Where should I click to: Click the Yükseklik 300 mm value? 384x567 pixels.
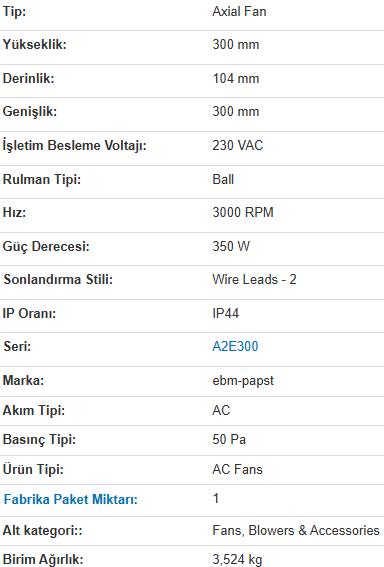236,44
